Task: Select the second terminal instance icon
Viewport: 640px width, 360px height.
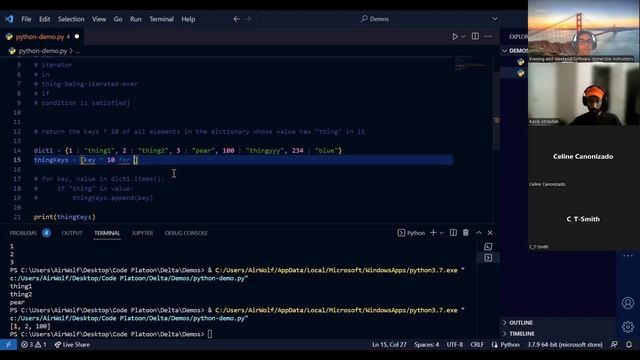Action: click(488, 258)
